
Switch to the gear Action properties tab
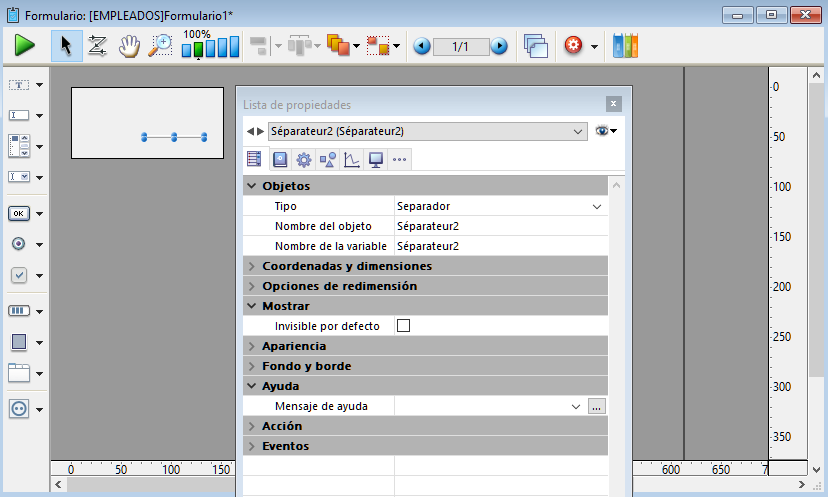coord(303,159)
